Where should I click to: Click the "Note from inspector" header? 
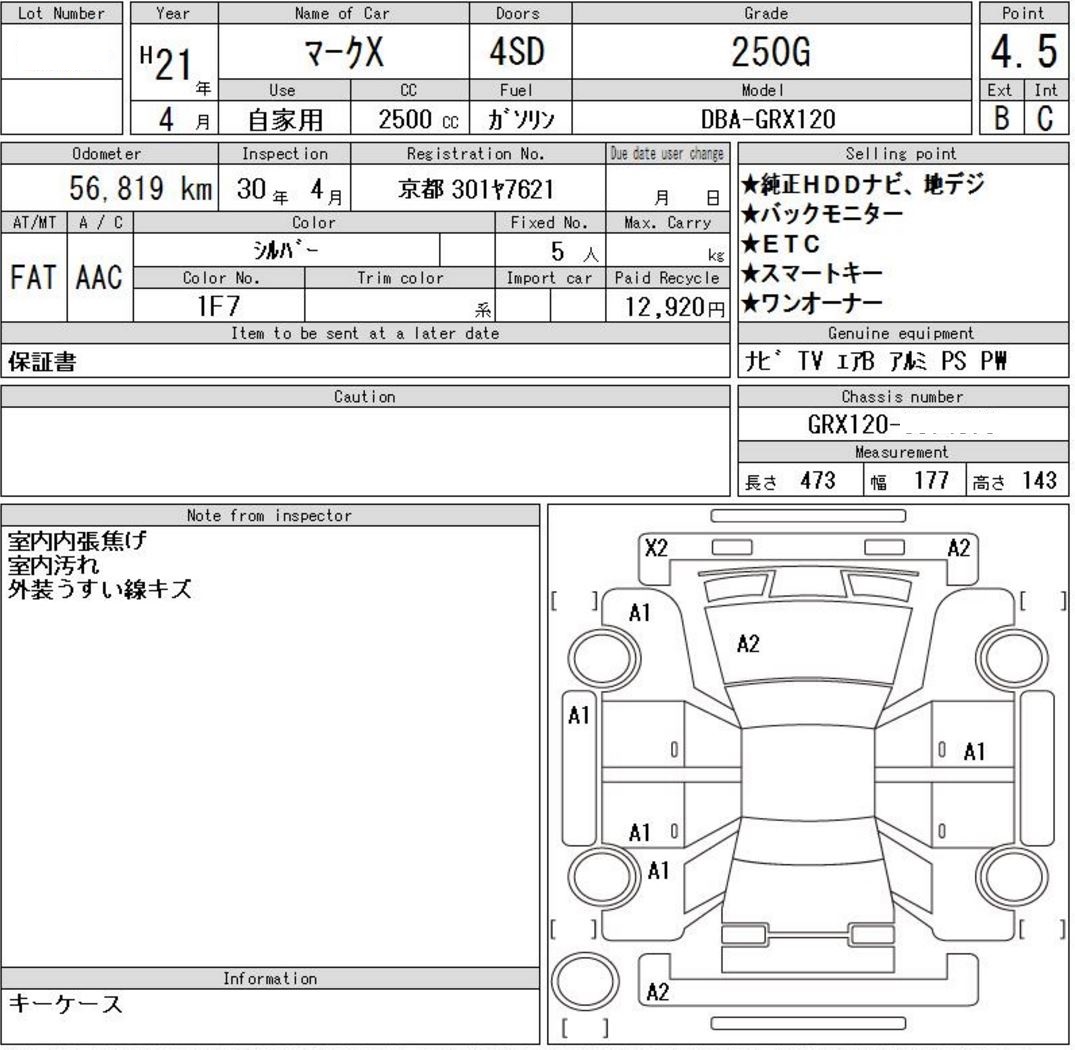pyautogui.click(x=269, y=515)
